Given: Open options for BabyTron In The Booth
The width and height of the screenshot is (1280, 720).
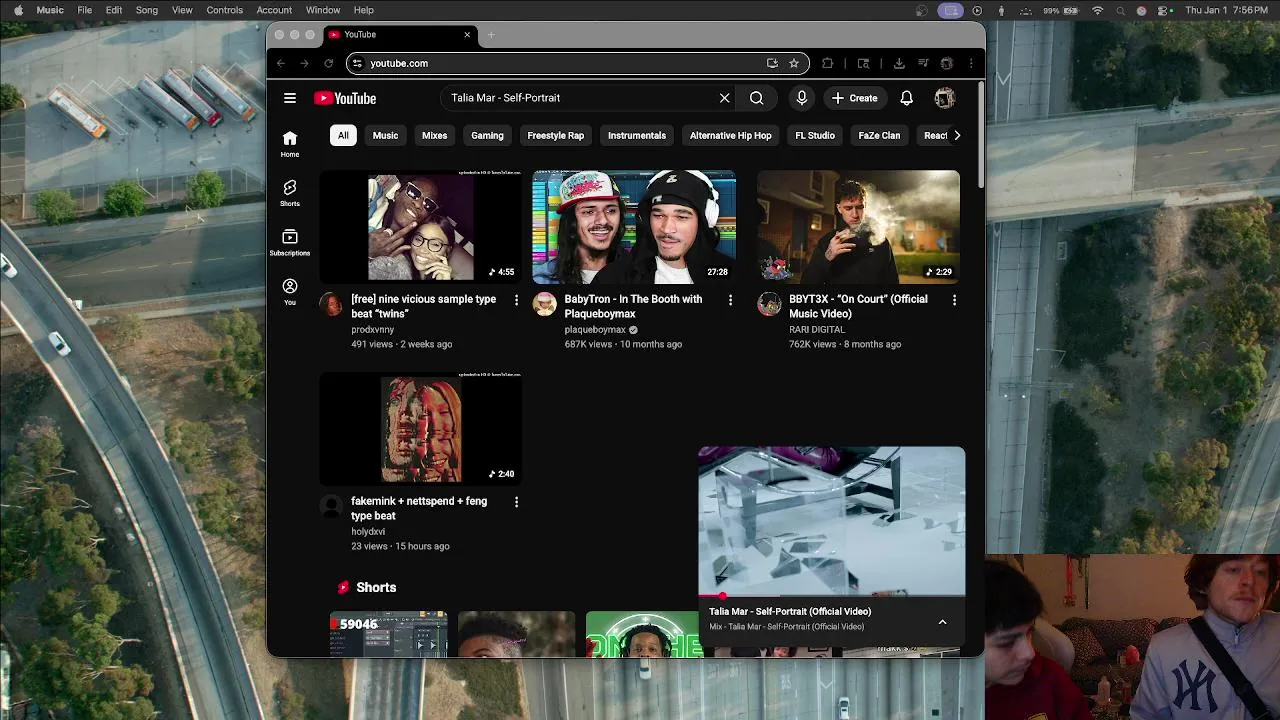Looking at the screenshot, I should pos(730,300).
